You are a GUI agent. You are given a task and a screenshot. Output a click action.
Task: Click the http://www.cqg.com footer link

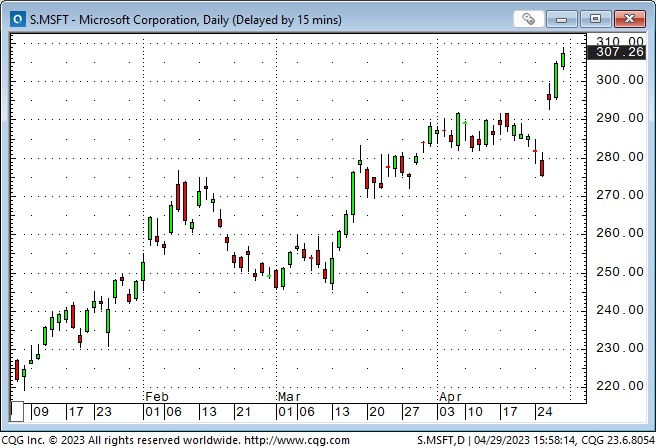pyautogui.click(x=297, y=440)
